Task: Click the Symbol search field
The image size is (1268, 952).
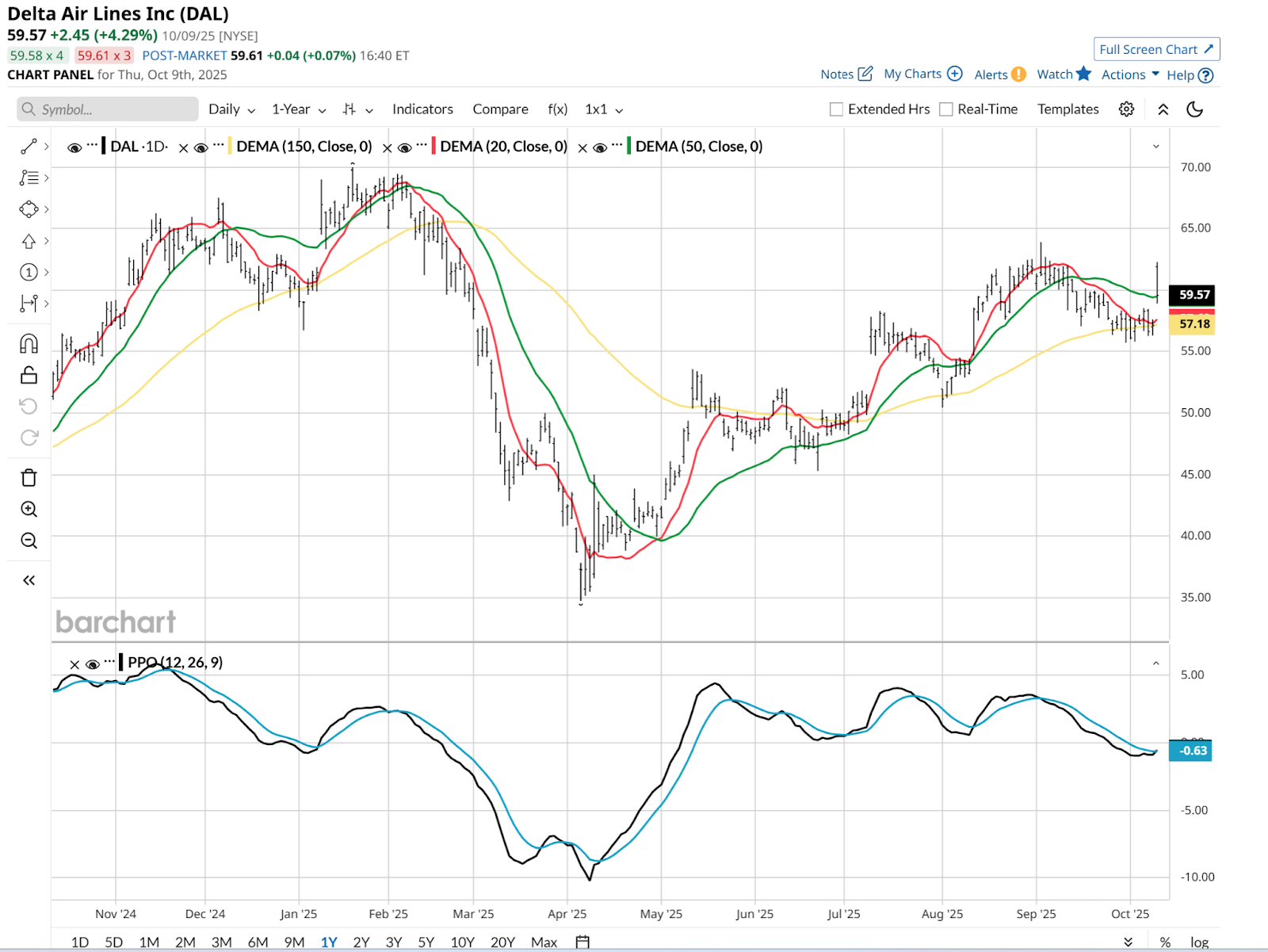Action: pyautogui.click(x=108, y=109)
